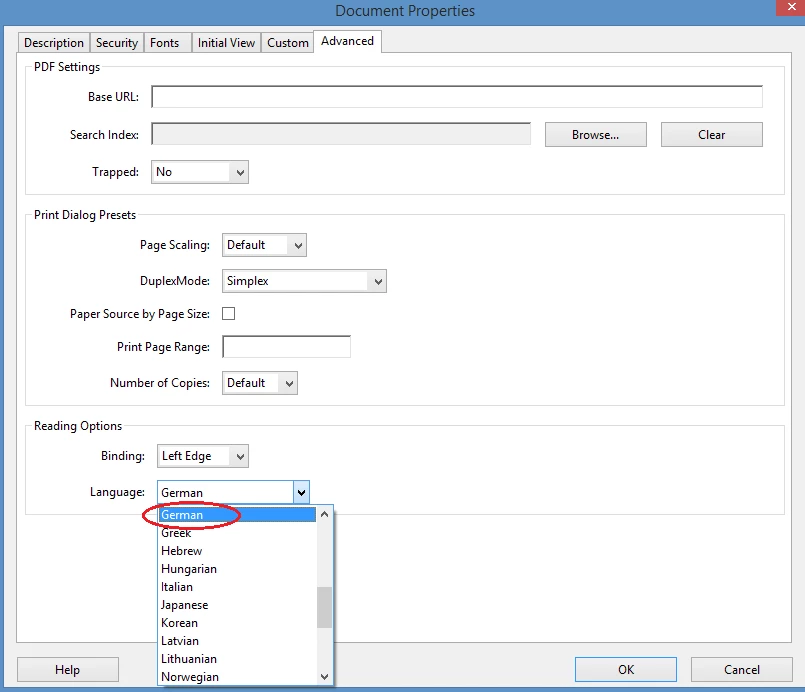Select Lithuanian in the language list

[x=237, y=659]
